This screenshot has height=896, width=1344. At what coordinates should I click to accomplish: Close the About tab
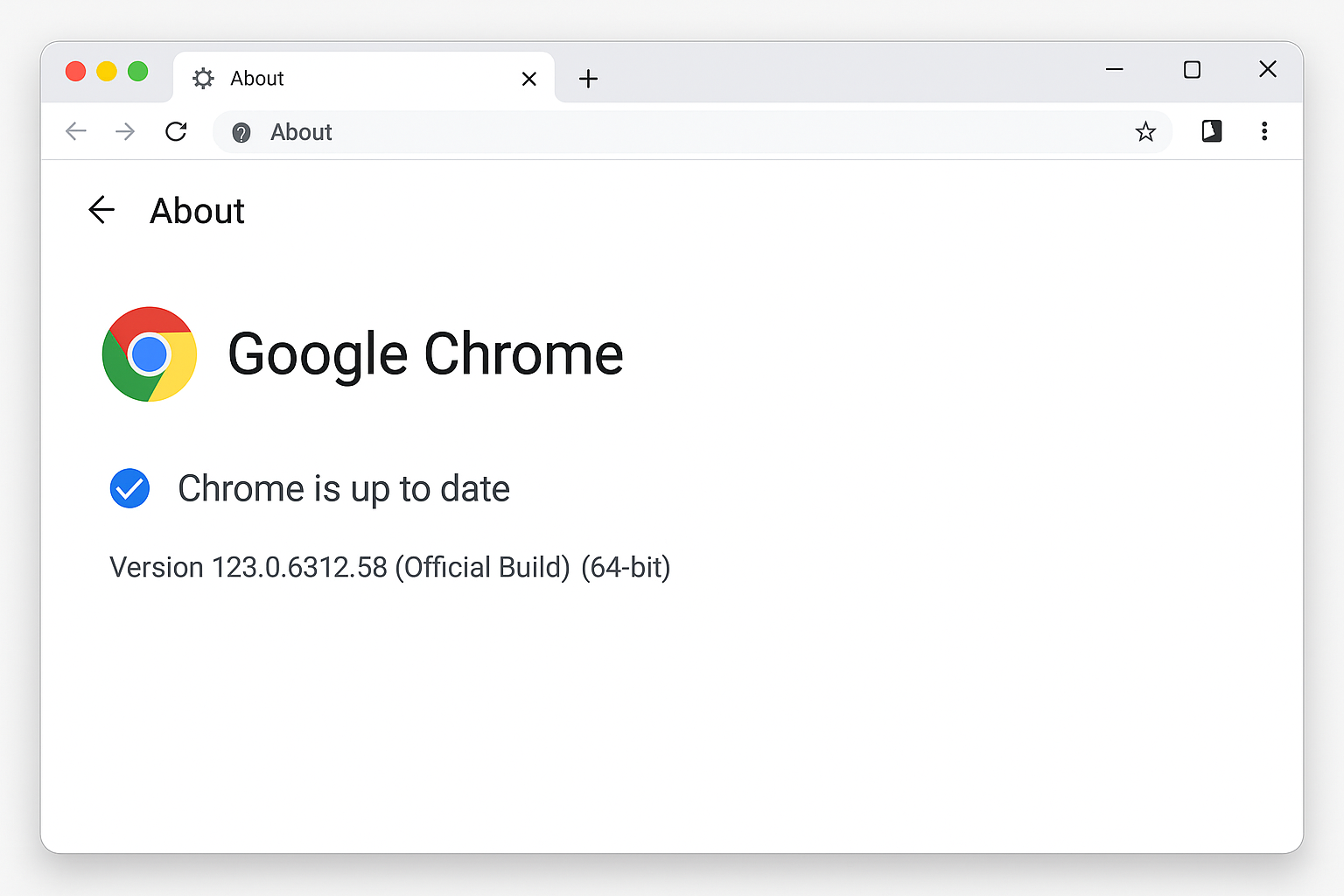pos(528,79)
